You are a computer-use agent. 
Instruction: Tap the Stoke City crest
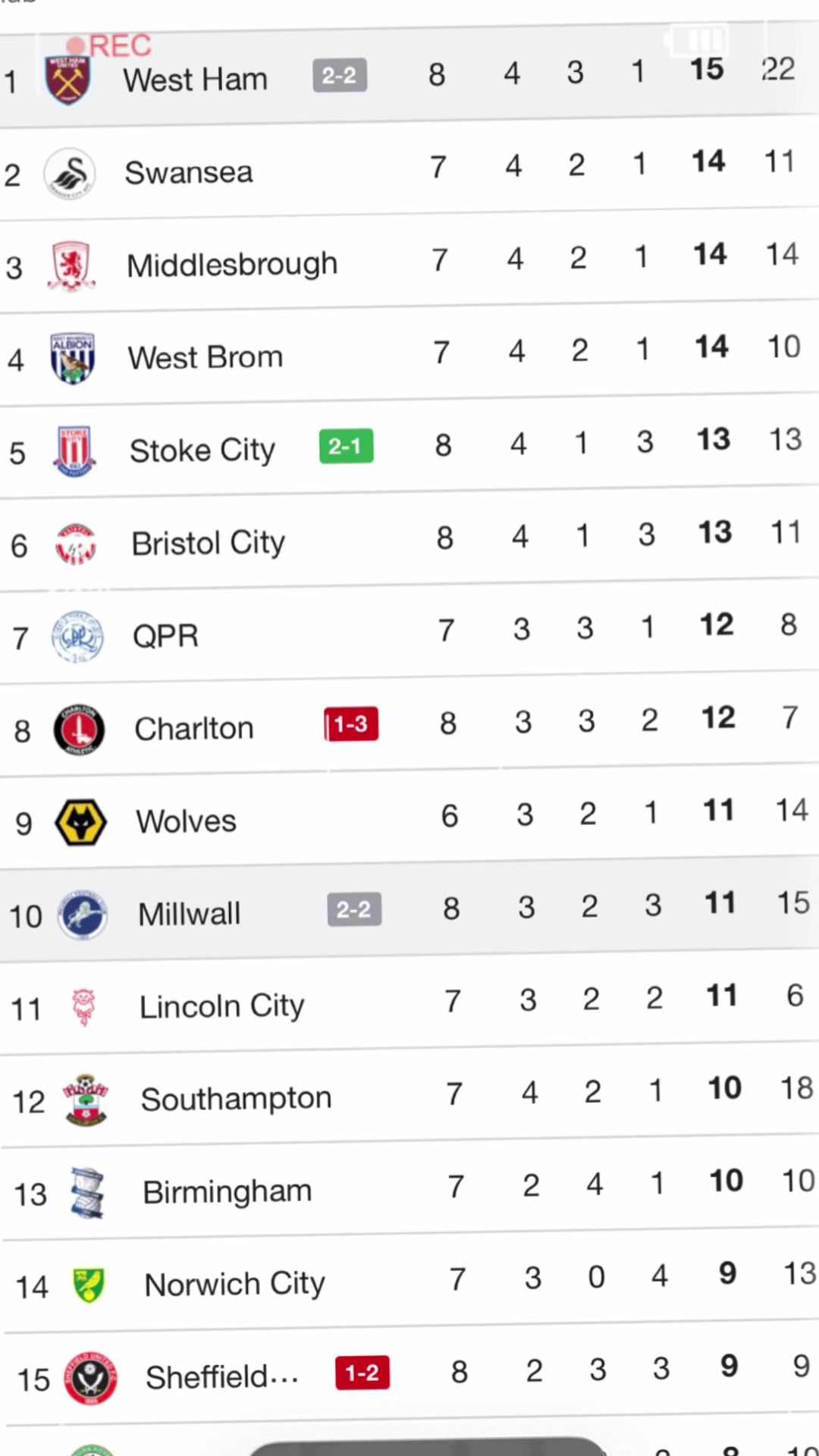click(x=74, y=451)
